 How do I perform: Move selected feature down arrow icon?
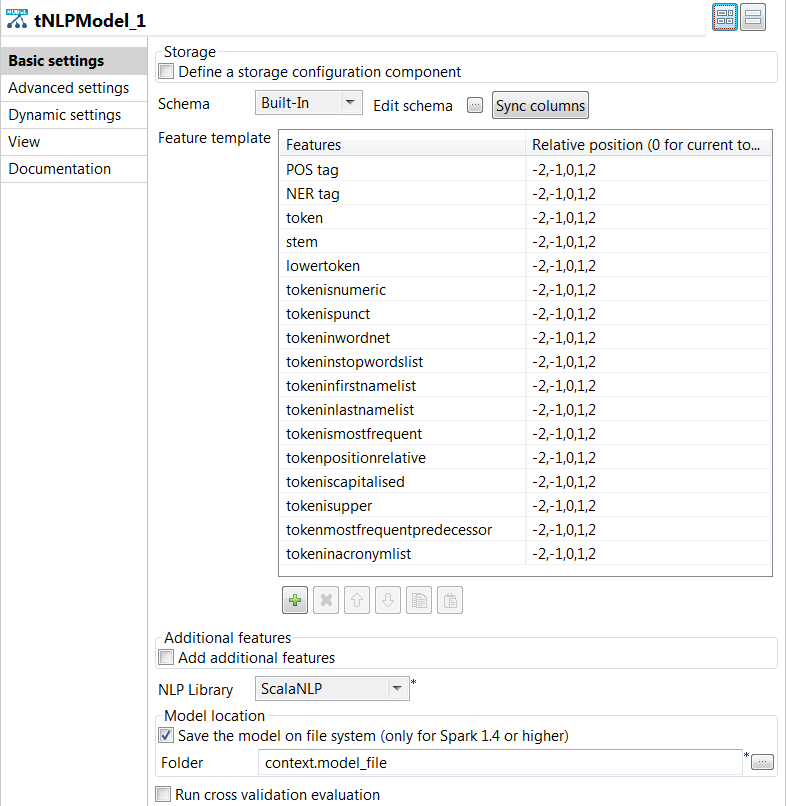[x=388, y=600]
